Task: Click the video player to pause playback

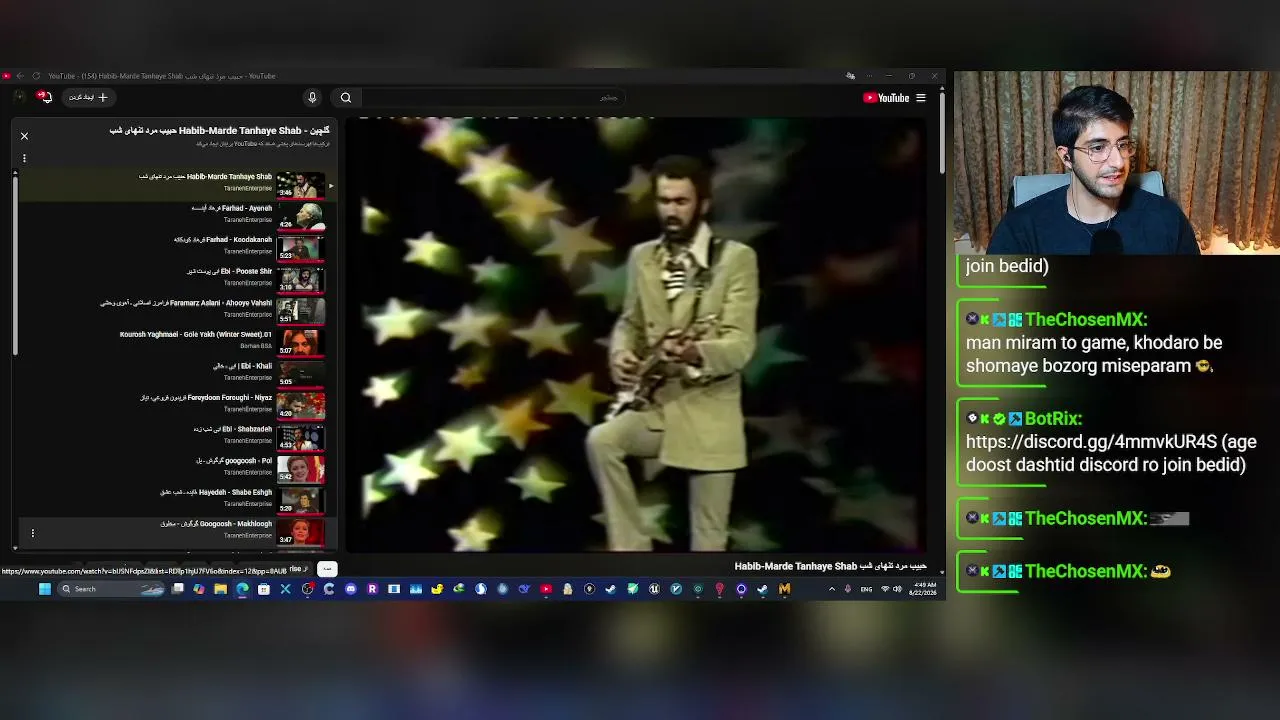Action: pos(636,333)
